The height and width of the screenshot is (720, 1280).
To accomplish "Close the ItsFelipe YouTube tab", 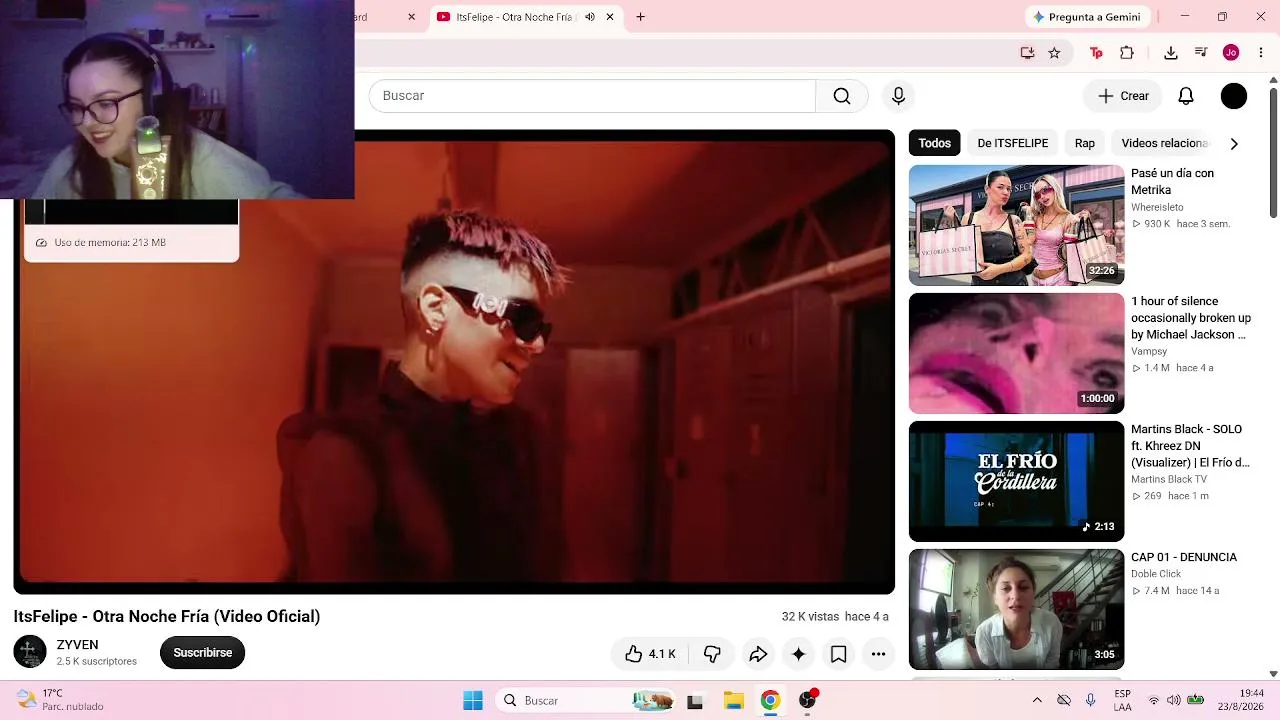I will coord(610,17).
